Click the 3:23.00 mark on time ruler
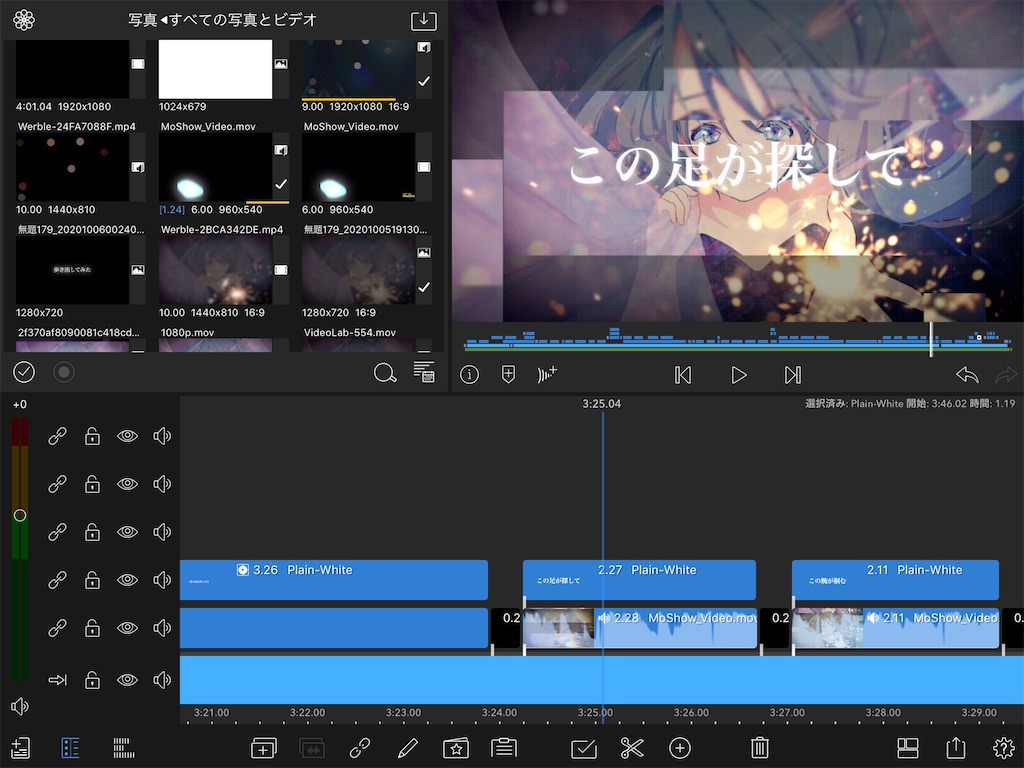The width and height of the screenshot is (1024, 768). tap(403, 712)
